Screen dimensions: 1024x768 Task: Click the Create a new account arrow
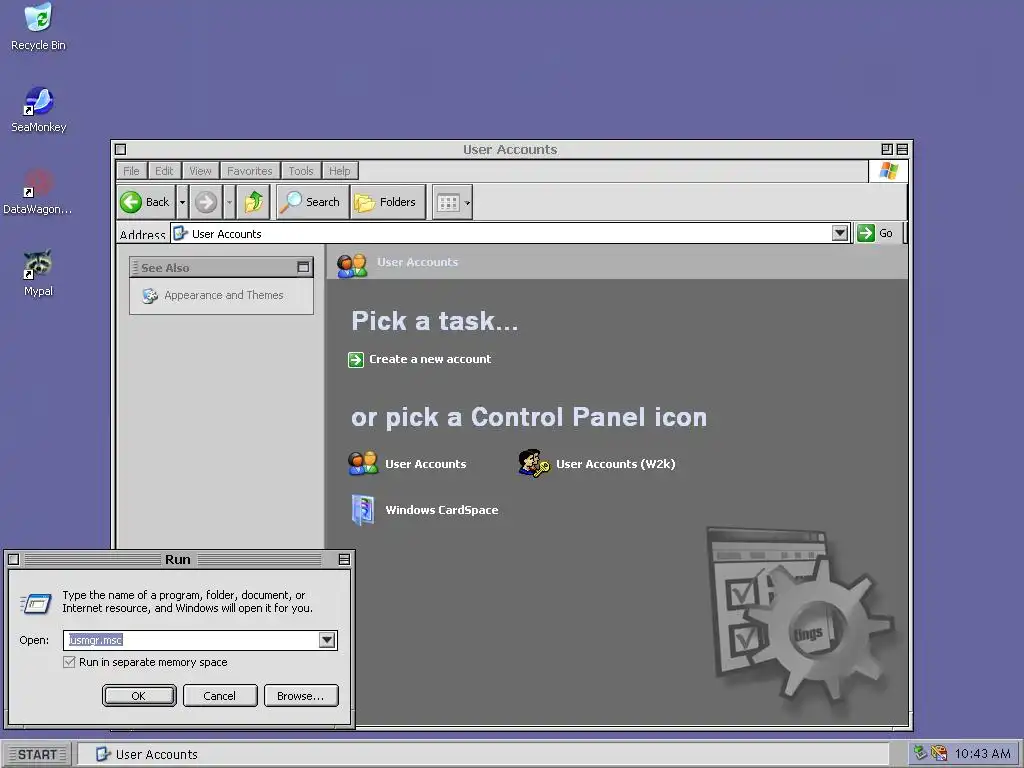pyautogui.click(x=356, y=360)
